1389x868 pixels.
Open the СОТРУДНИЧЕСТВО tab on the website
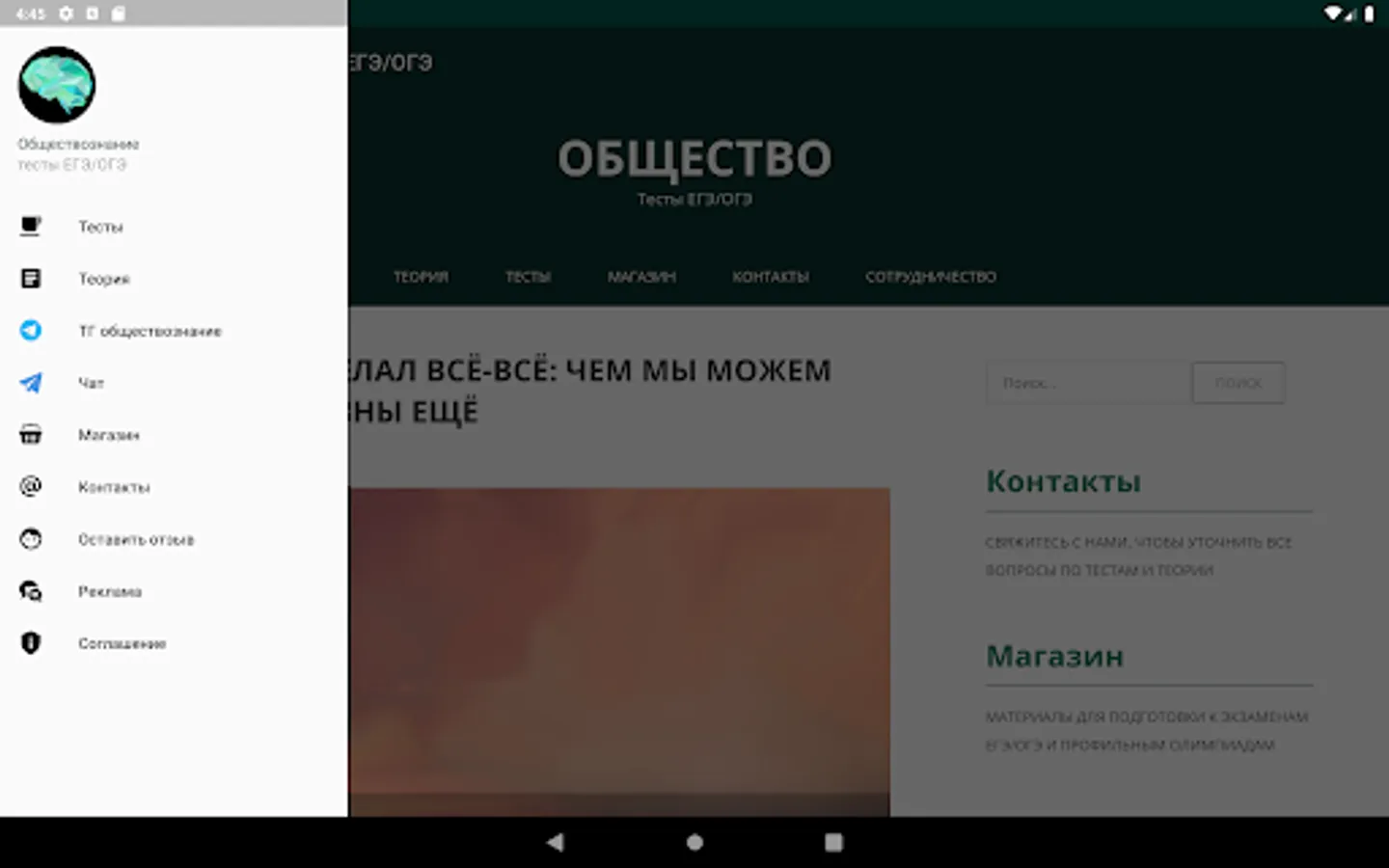coord(931,277)
